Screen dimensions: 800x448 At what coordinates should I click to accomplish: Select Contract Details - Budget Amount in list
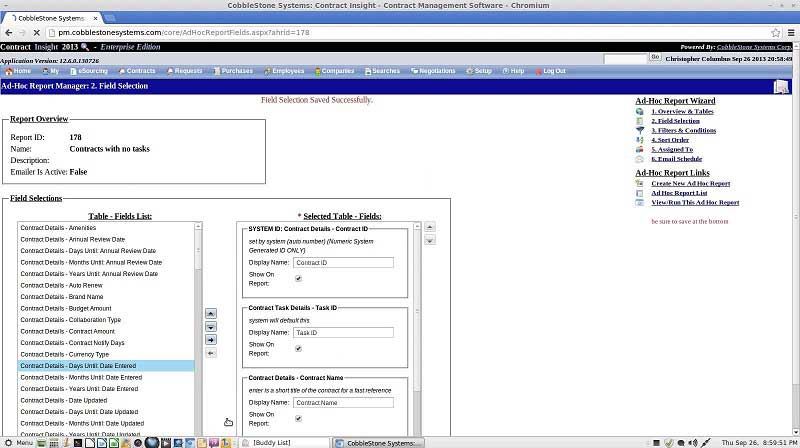coord(106,308)
